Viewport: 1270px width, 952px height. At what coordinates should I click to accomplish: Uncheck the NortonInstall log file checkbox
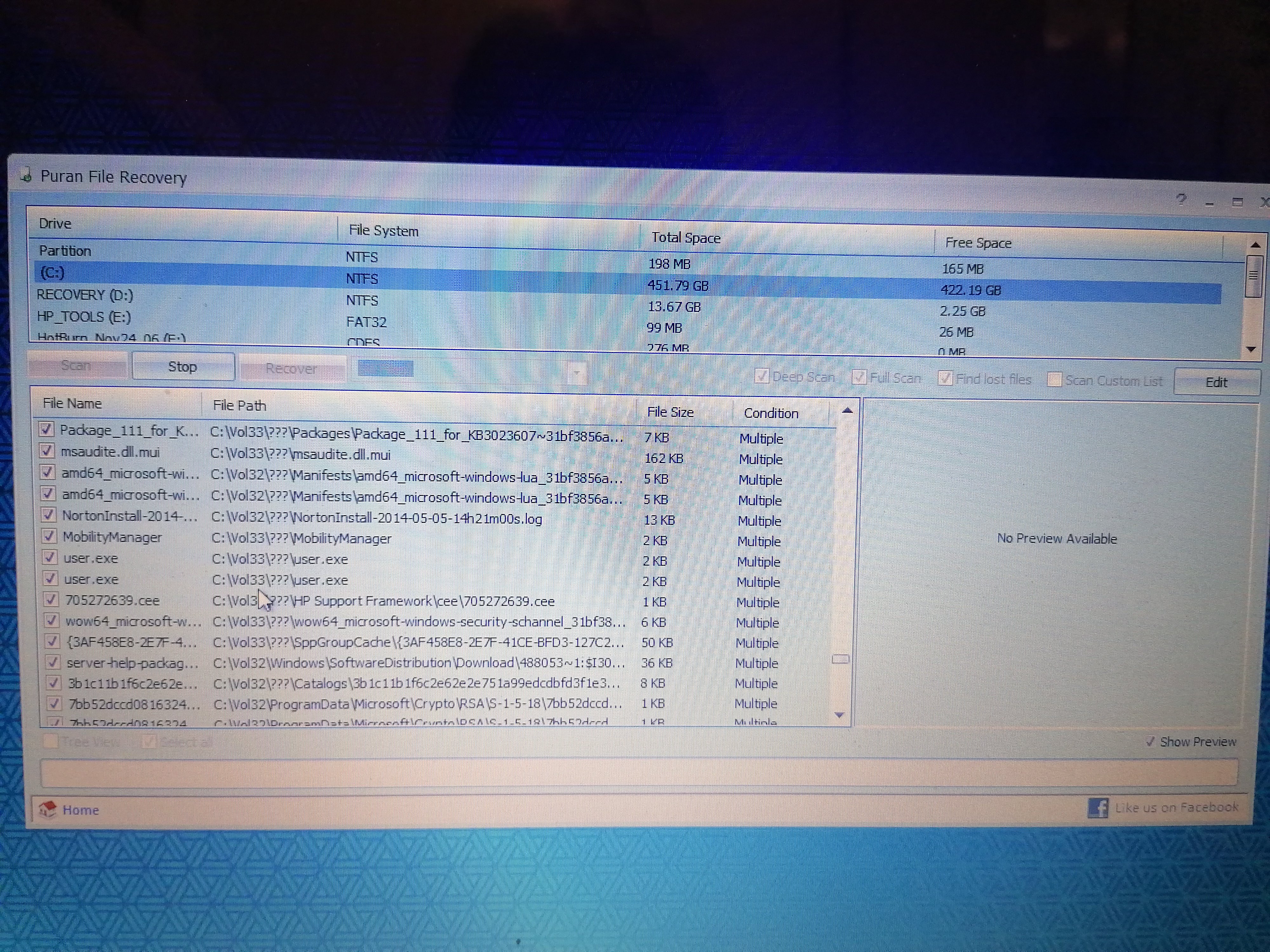coord(49,515)
